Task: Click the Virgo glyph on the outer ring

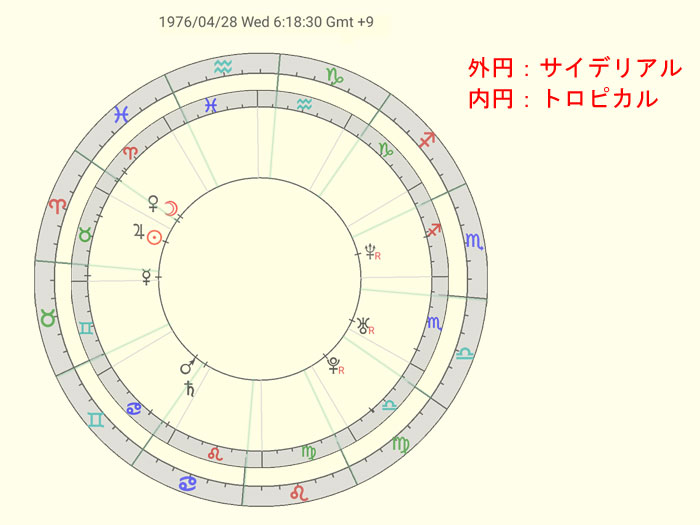Action: tap(400, 444)
